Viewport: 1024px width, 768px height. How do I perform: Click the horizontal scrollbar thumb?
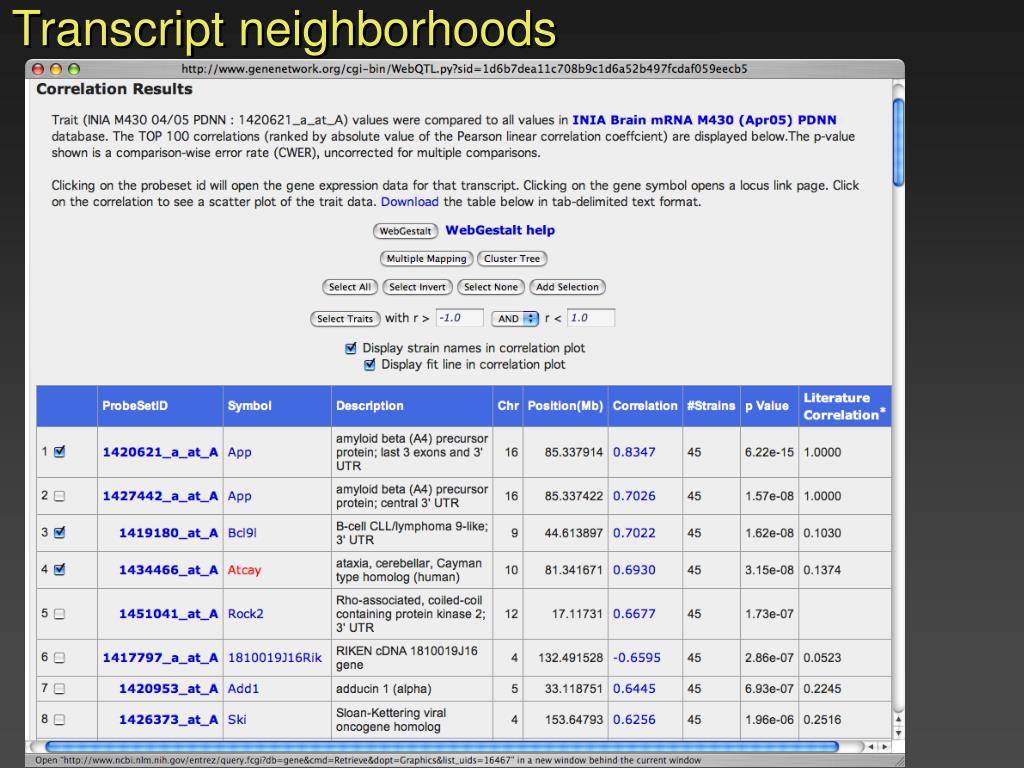pyautogui.click(x=441, y=746)
